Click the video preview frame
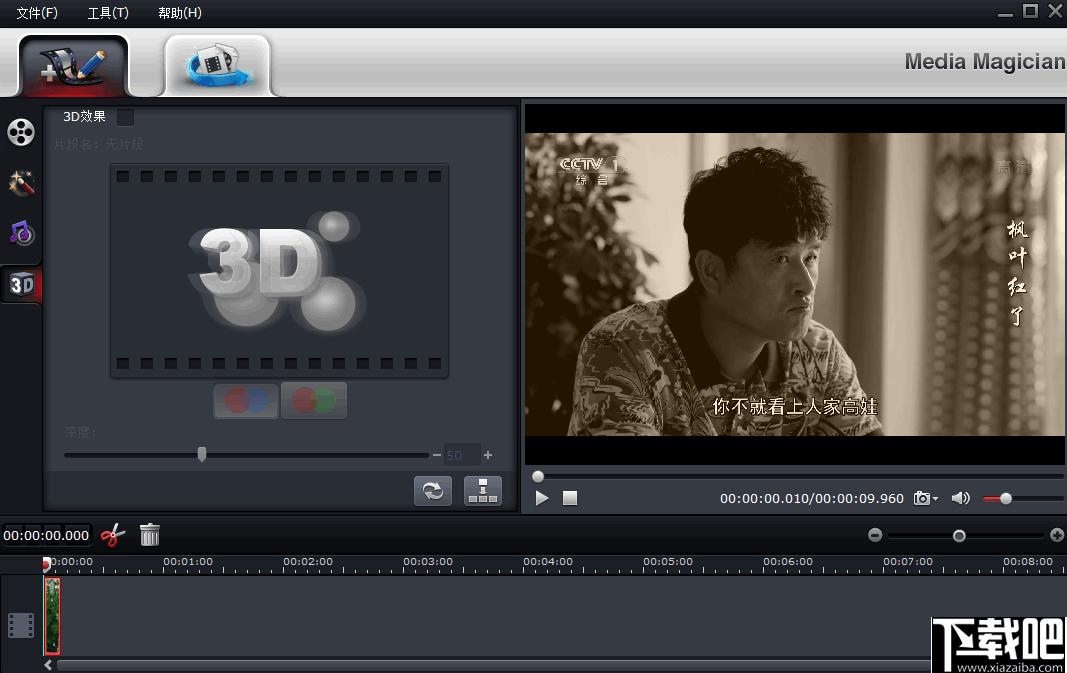This screenshot has width=1067, height=673. tap(794, 284)
